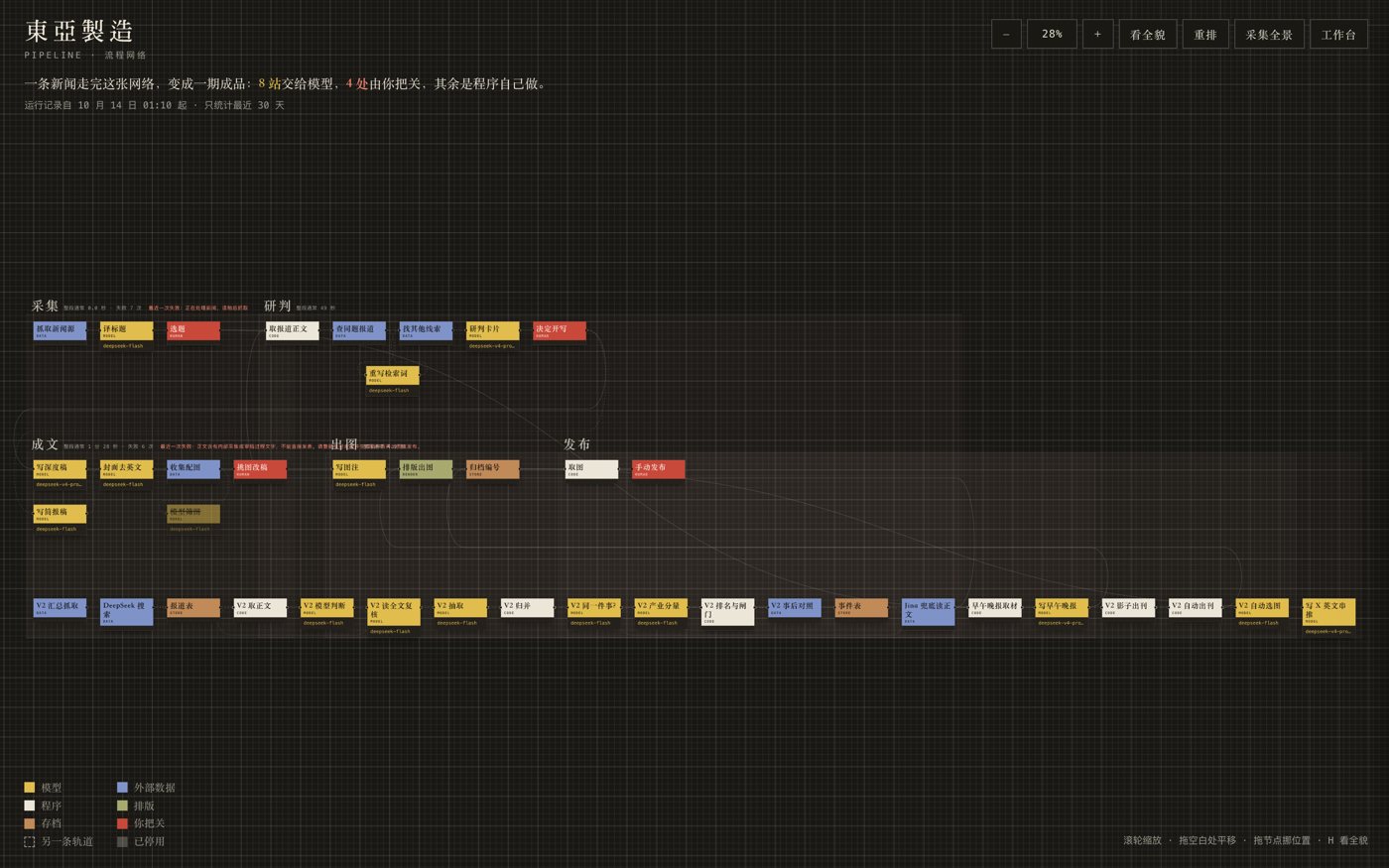This screenshot has width=1389, height=868.
Task: Select the red 决定开写 node
Action: point(560,330)
